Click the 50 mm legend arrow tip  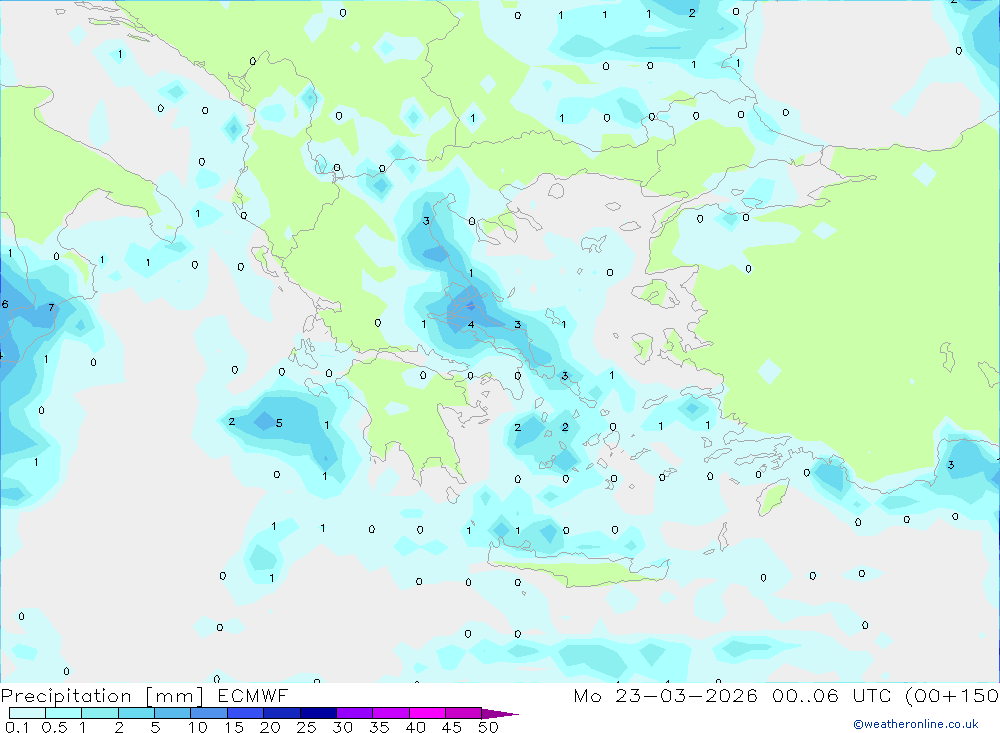point(501,714)
